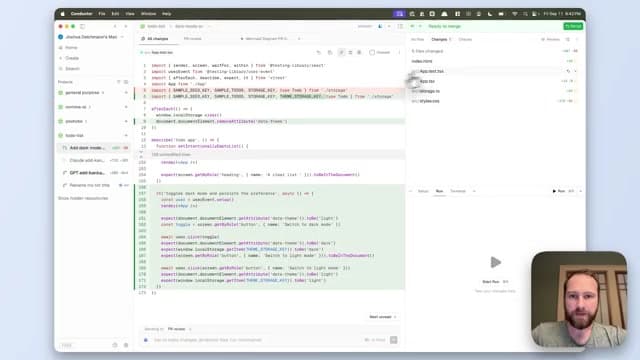Click the large play button to start run
The width and height of the screenshot is (640, 360).
(495, 262)
